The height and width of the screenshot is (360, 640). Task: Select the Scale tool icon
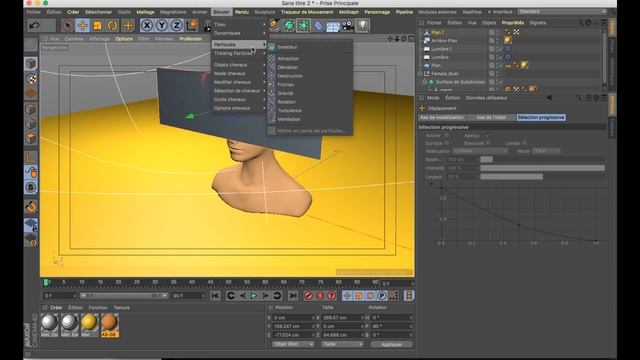pyautogui.click(x=97, y=26)
